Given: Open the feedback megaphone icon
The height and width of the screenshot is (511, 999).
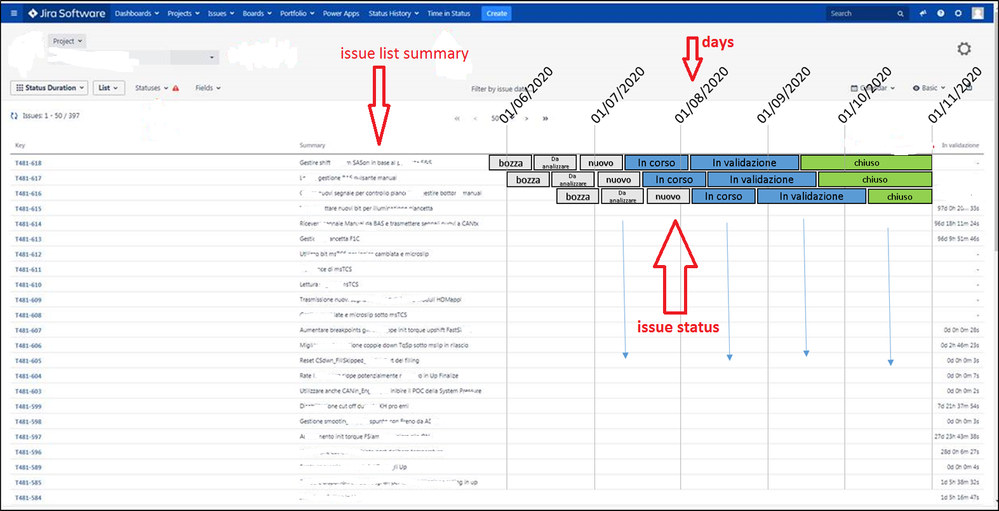Looking at the screenshot, I should [923, 13].
